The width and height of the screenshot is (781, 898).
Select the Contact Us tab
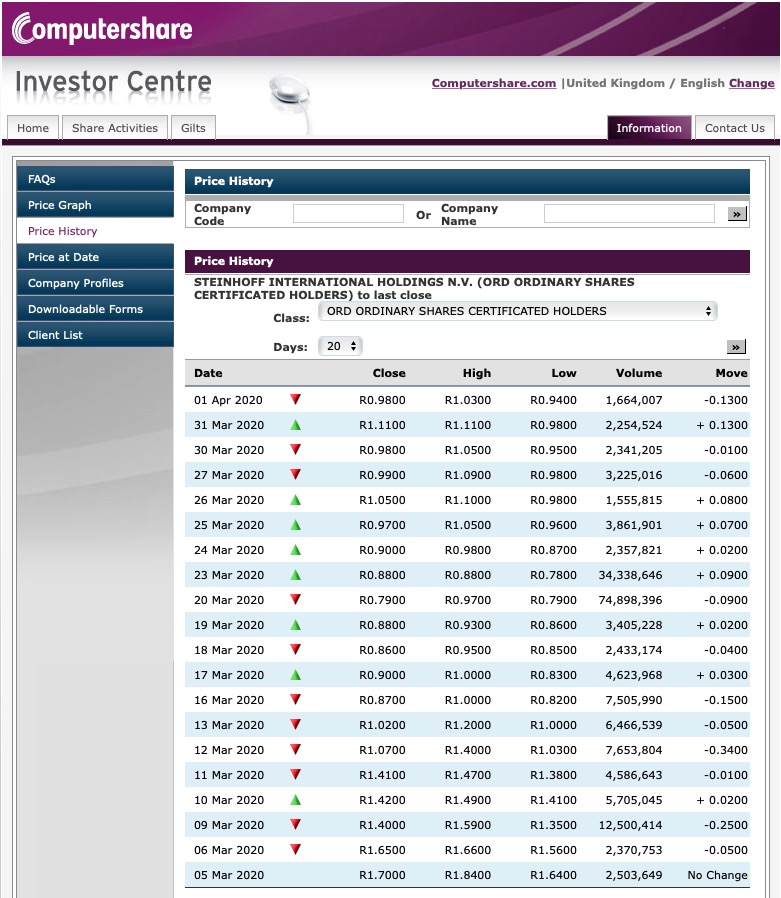[x=735, y=128]
